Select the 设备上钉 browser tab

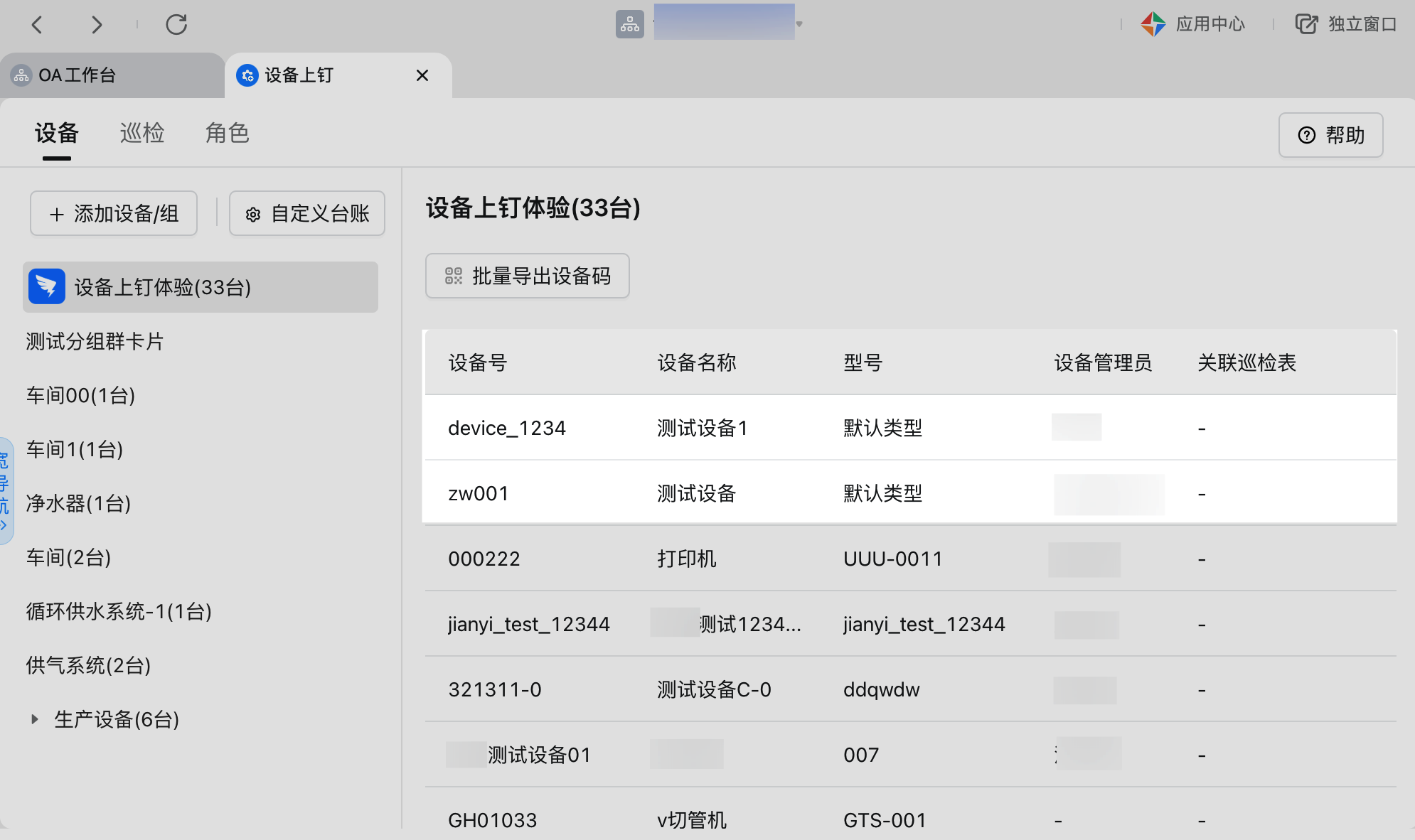click(338, 75)
